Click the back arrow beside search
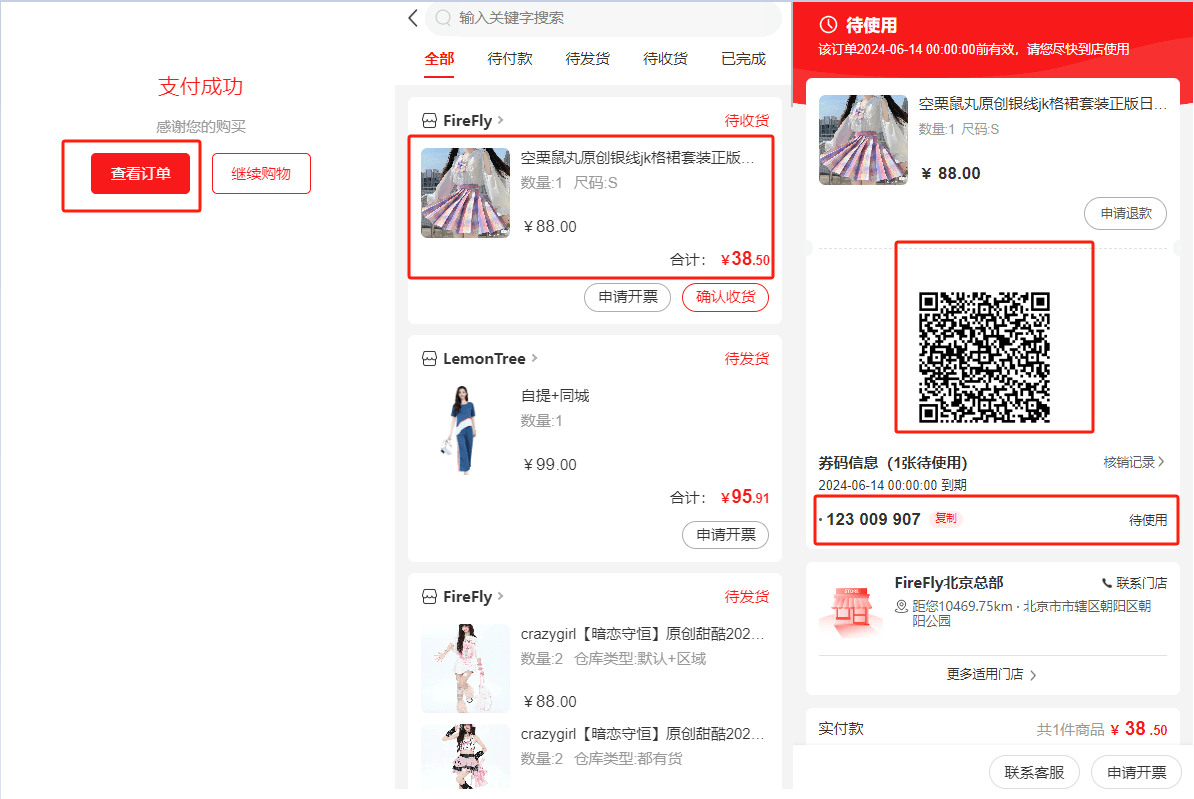Image resolution: width=1194 pixels, height=799 pixels. pos(413,18)
